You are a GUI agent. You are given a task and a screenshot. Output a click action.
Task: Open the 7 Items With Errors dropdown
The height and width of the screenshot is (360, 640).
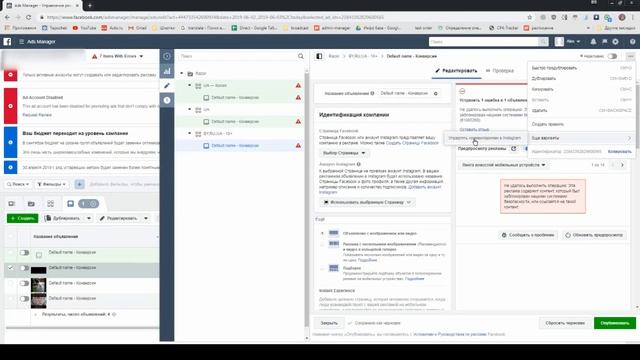point(118,56)
